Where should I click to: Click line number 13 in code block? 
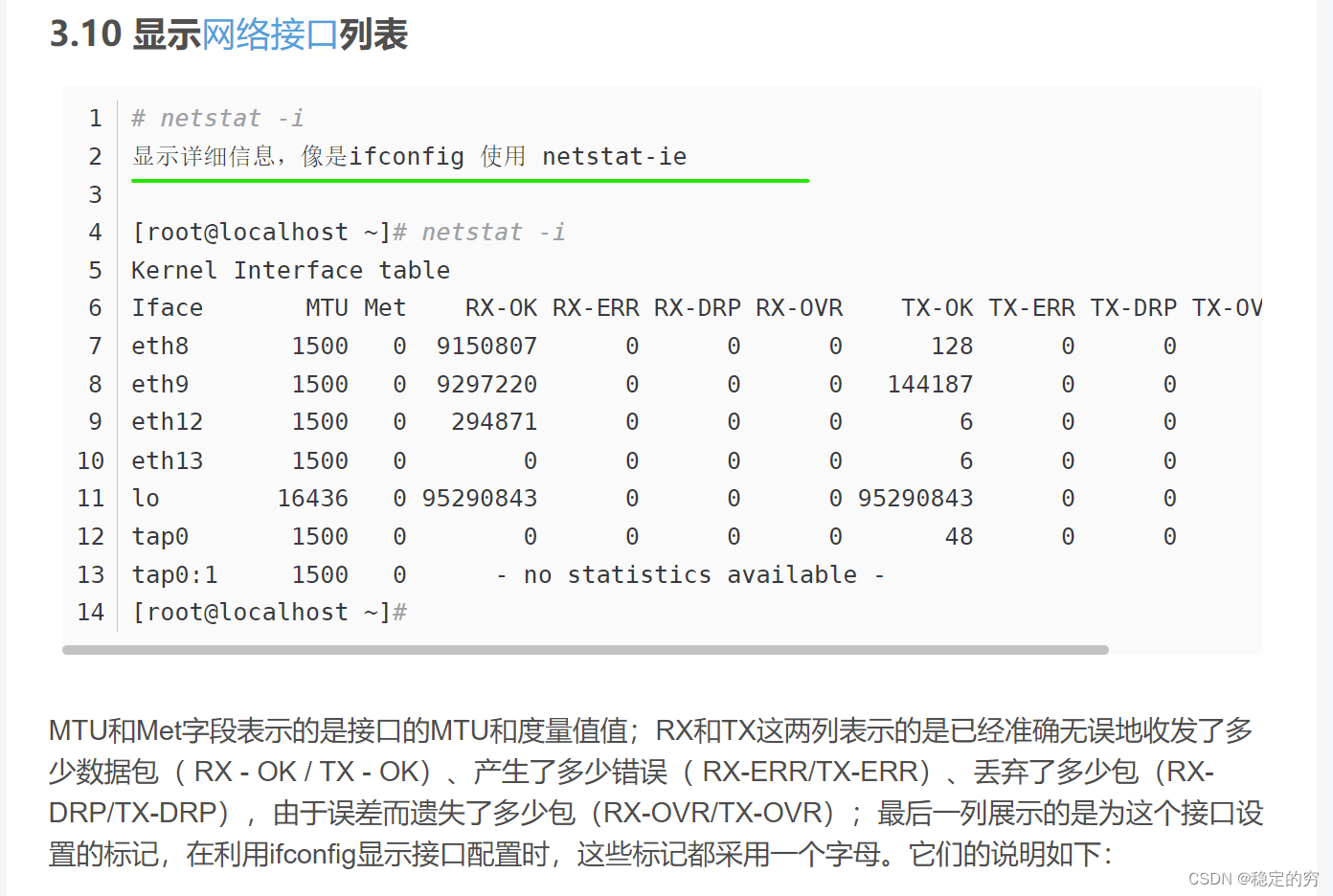point(90,574)
